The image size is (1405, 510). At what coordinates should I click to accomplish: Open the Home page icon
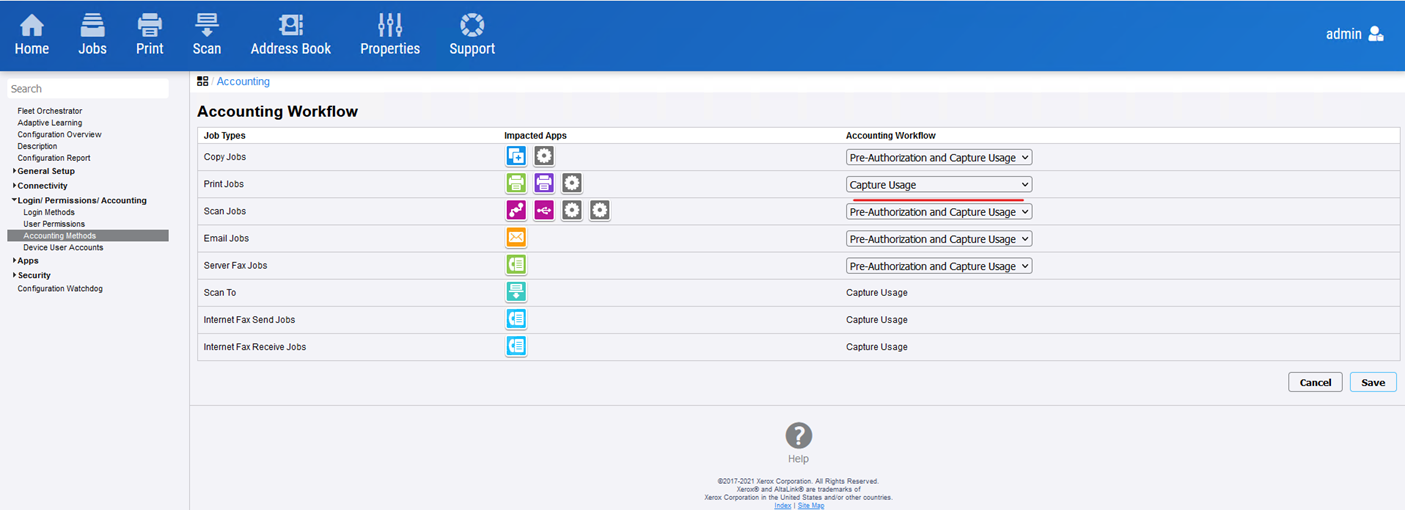pos(32,26)
